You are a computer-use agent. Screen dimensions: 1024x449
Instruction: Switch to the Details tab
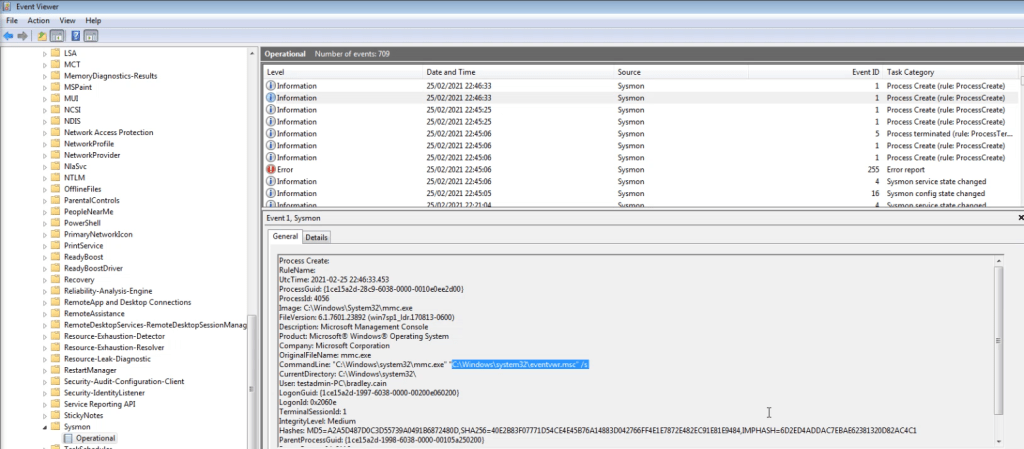click(x=316, y=237)
